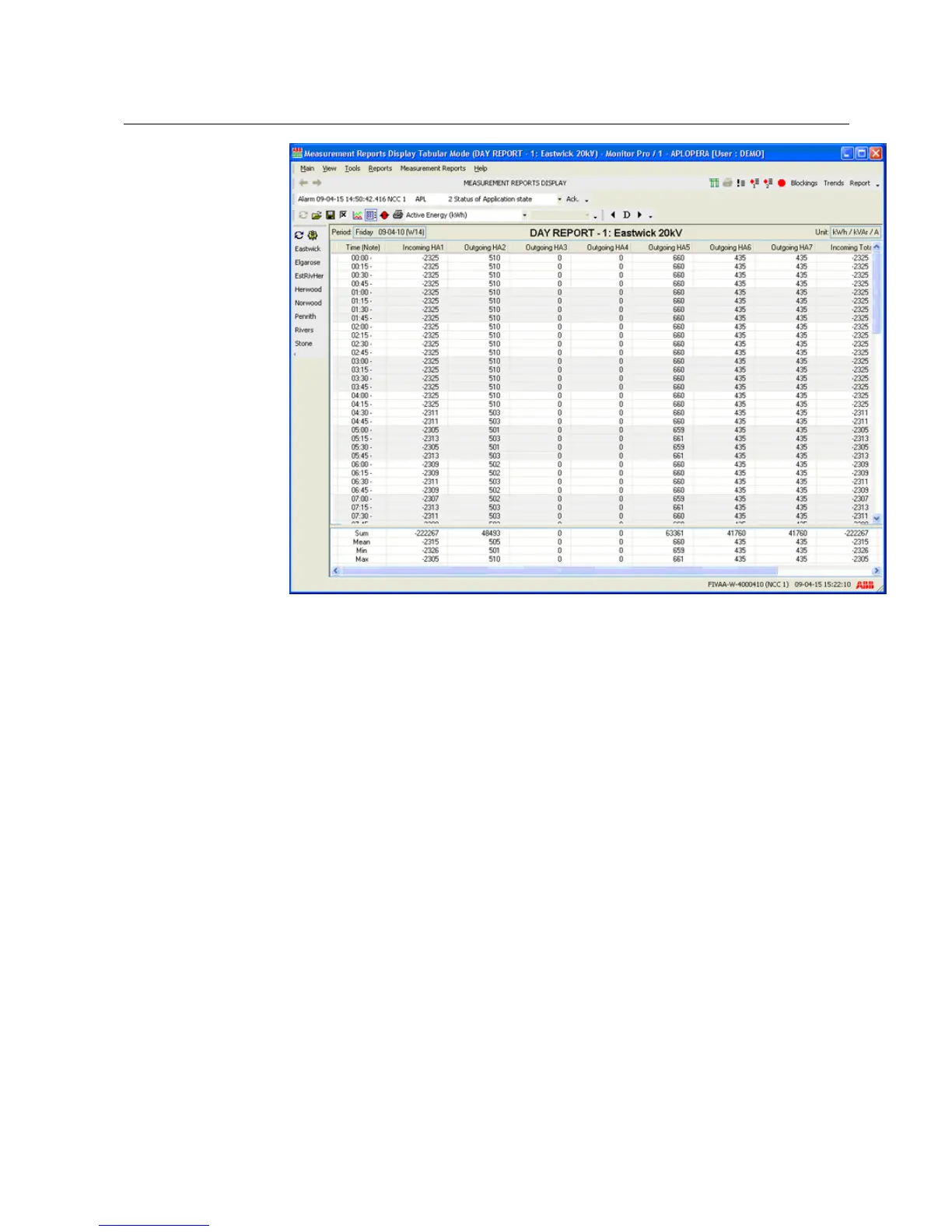Print the report using the report toolbar printer
The height and width of the screenshot is (1232, 952).
(x=397, y=215)
